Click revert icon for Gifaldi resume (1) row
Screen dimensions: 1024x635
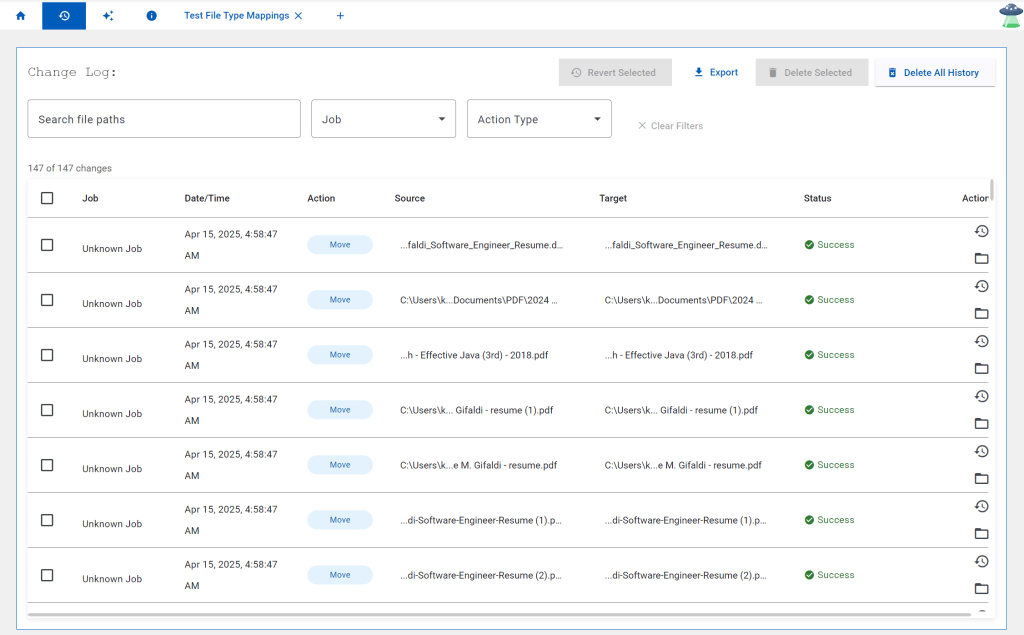981,396
